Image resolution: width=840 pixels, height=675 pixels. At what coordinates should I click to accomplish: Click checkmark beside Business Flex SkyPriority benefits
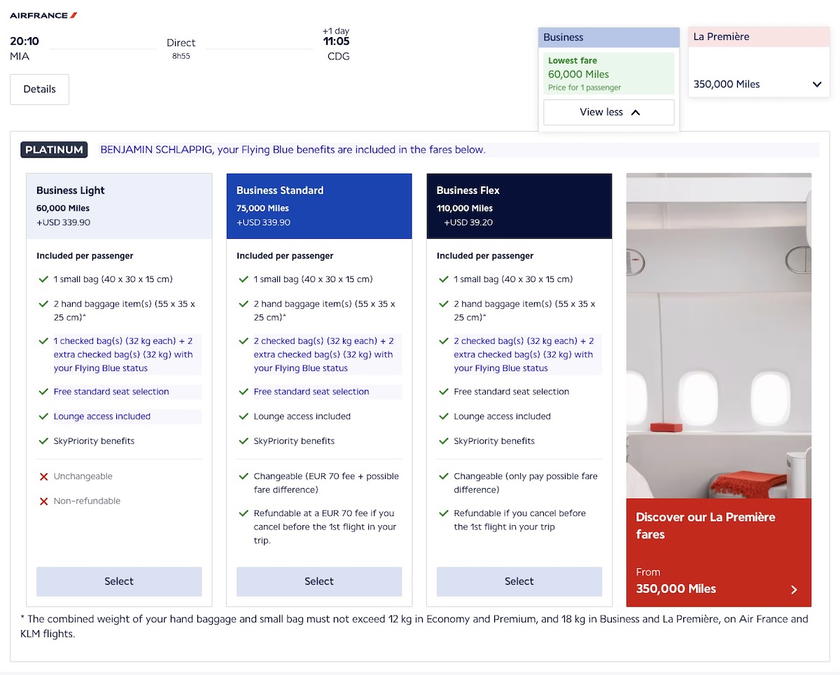coord(444,441)
